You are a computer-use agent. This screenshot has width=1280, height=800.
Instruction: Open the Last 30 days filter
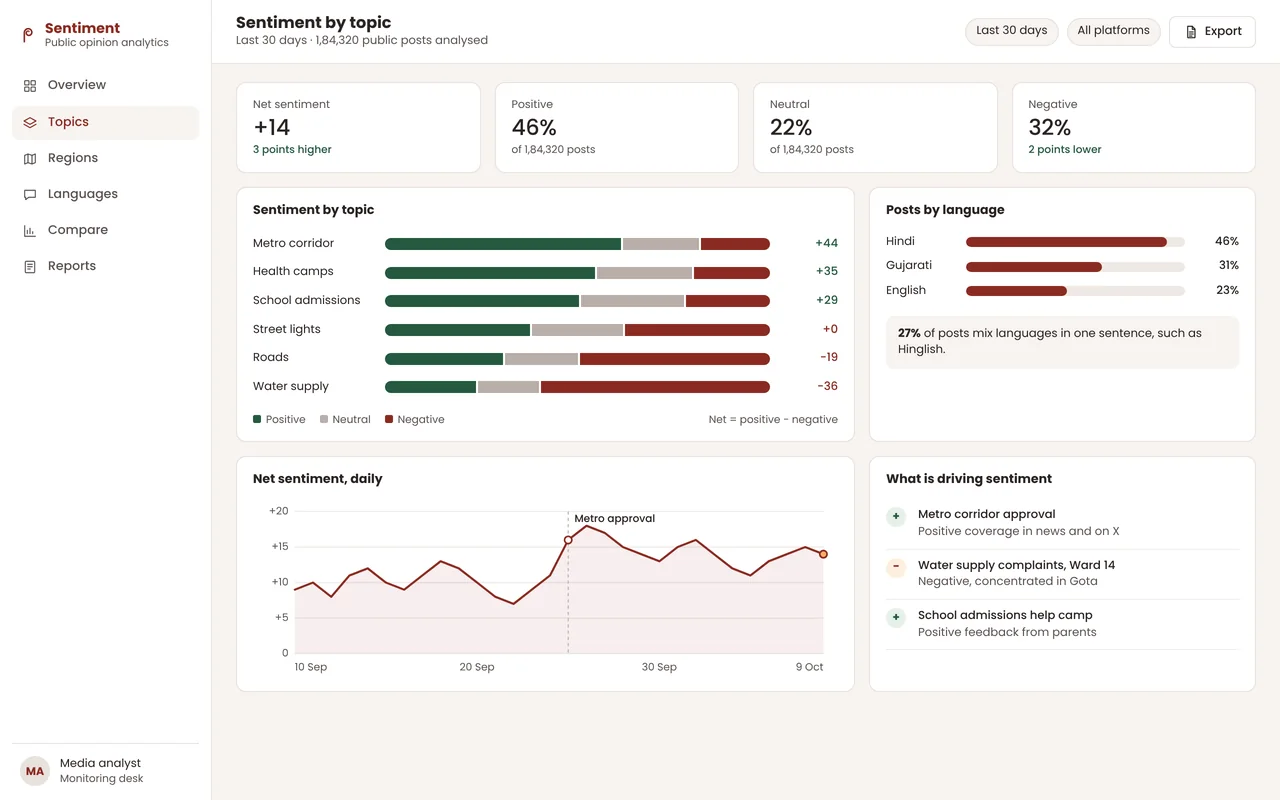click(1011, 31)
